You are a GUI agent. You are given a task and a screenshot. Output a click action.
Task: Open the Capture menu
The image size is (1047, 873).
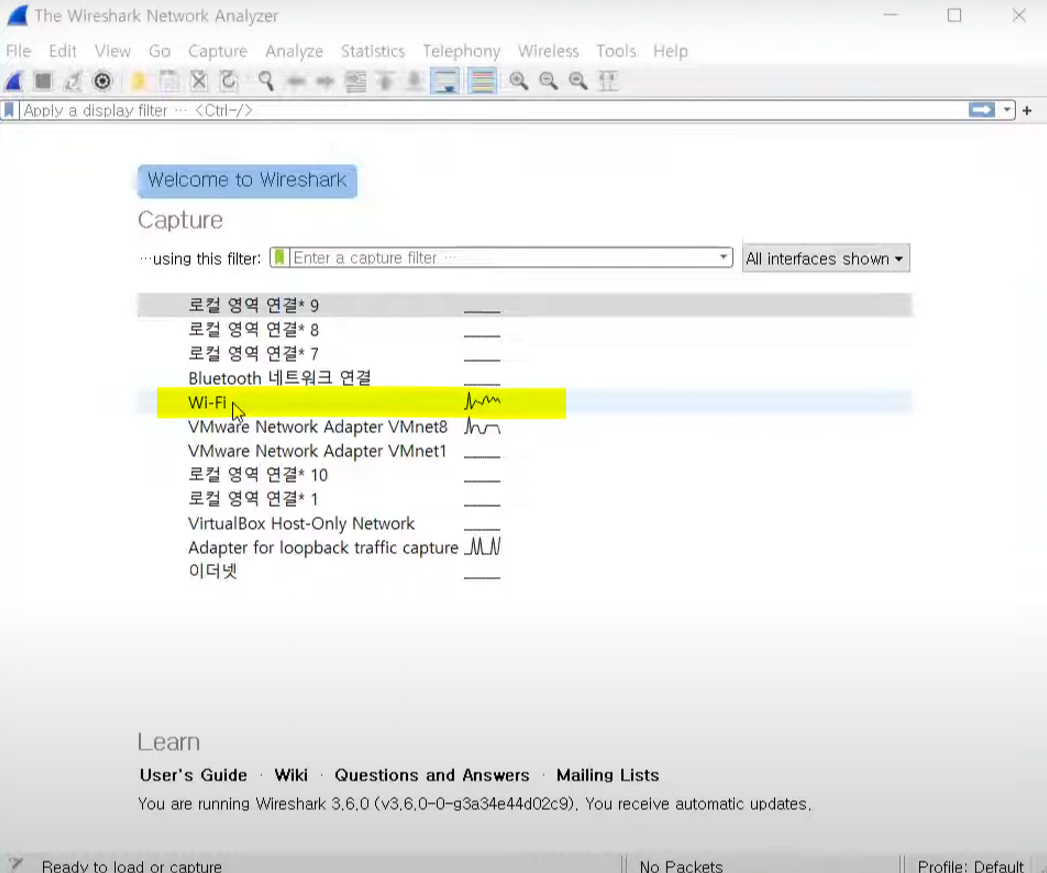tap(218, 51)
